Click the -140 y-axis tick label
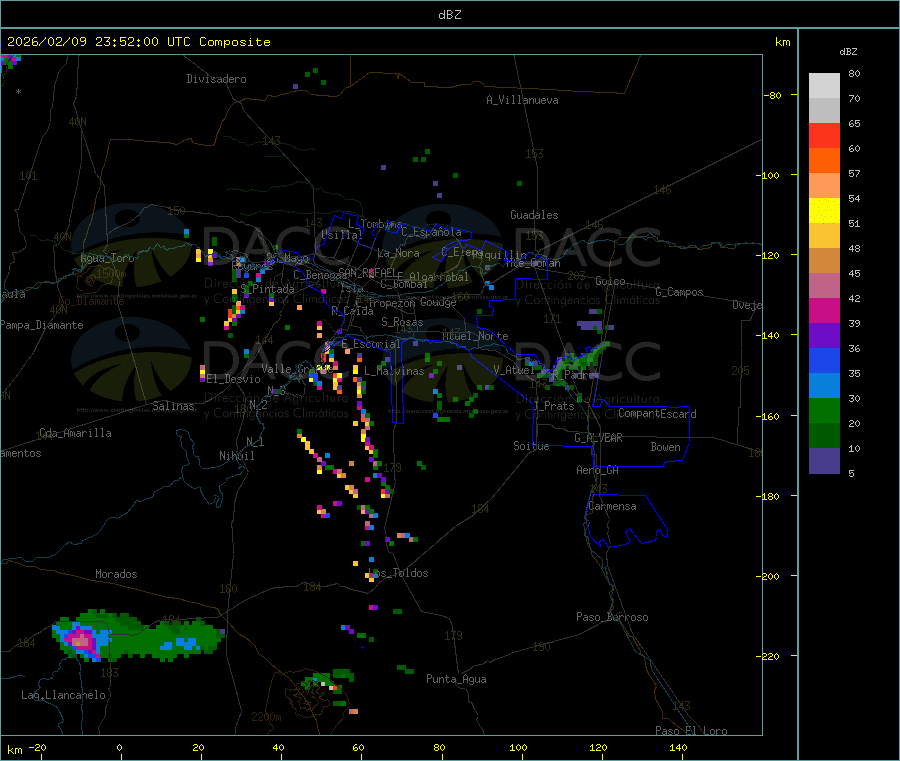Viewport: 900px width, 761px height. pos(770,336)
